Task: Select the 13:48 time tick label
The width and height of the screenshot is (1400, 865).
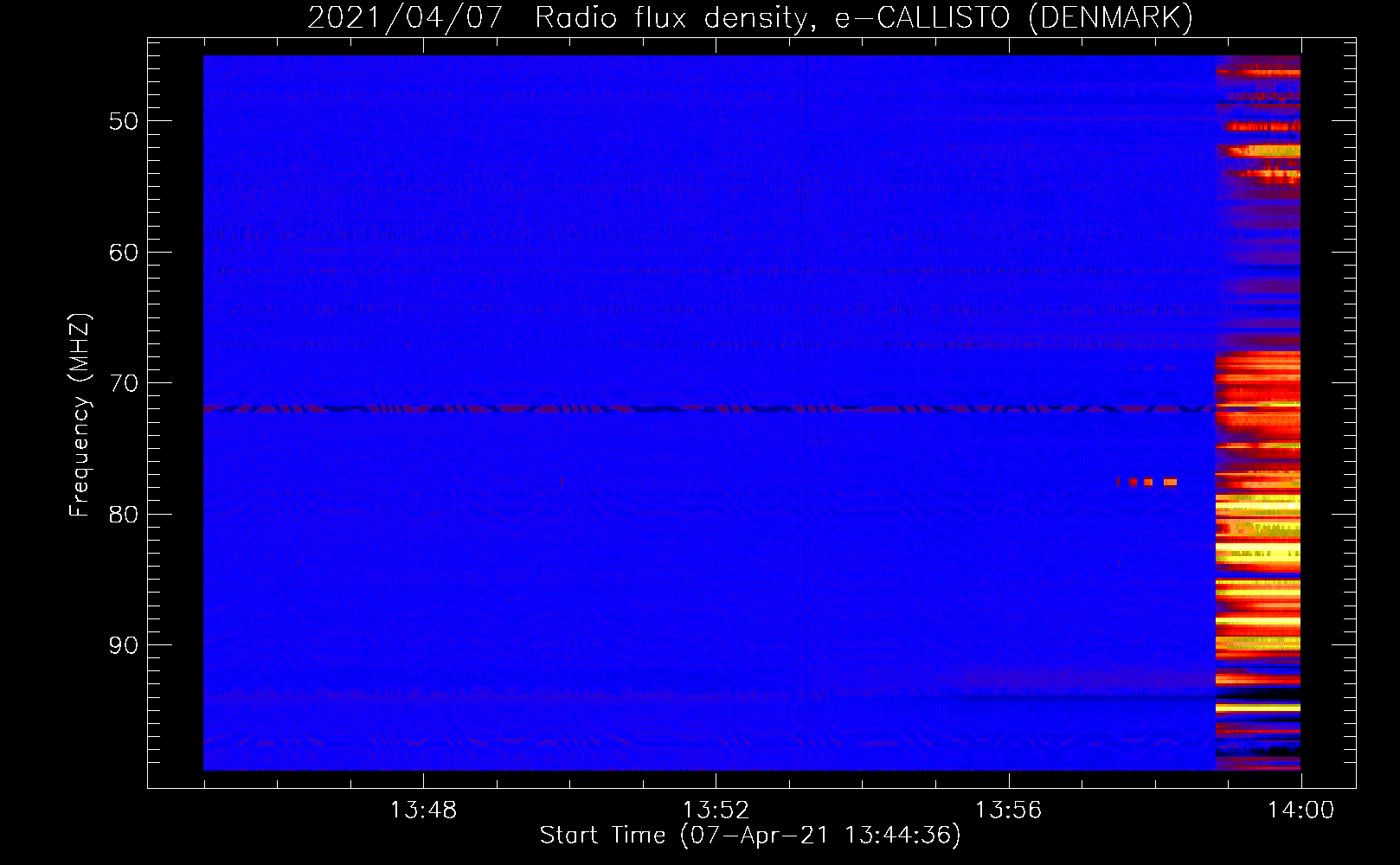Action: click(x=423, y=810)
